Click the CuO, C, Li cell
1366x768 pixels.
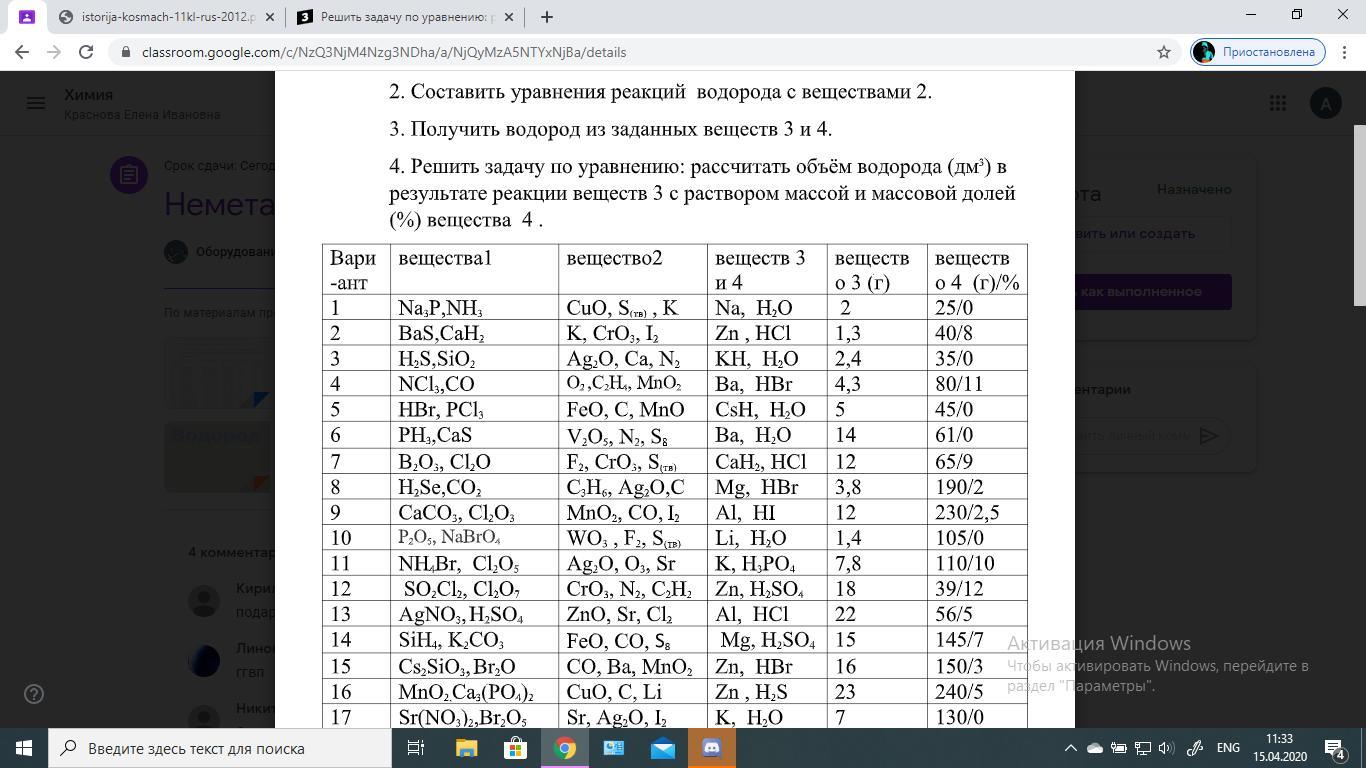tap(633, 692)
